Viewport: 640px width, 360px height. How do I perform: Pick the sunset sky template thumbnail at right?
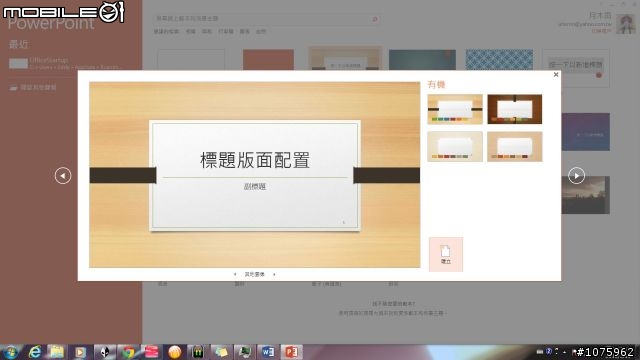[x=586, y=195]
